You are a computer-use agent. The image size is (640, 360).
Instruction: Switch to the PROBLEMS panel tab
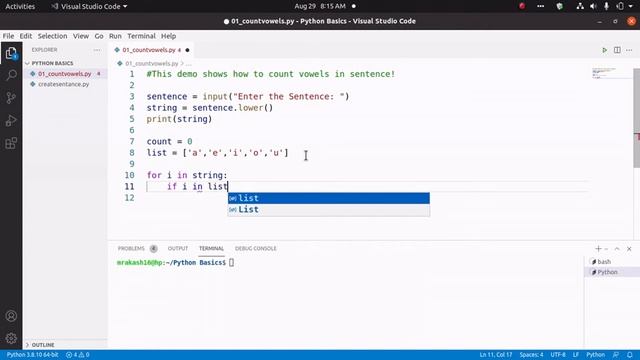click(x=131, y=249)
